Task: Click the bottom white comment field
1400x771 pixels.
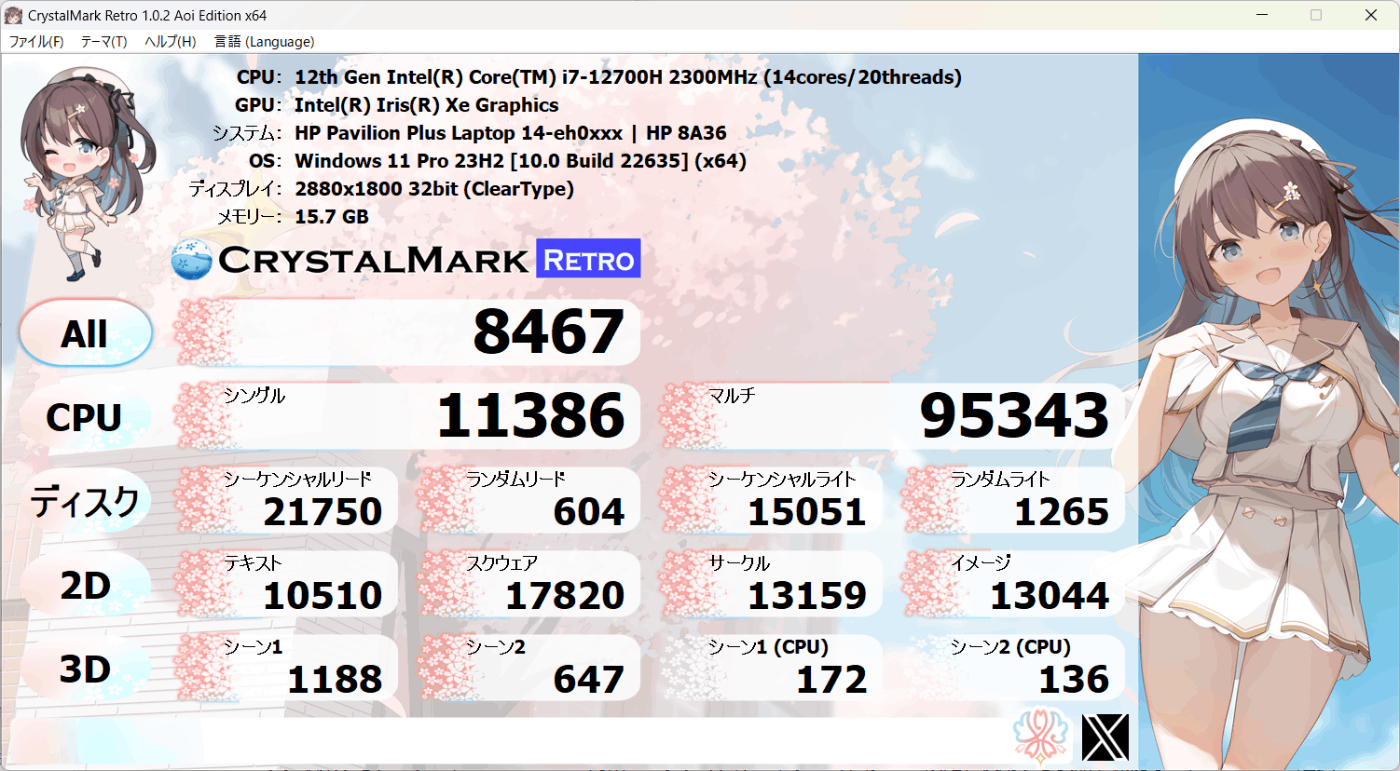Action: pos(505,740)
